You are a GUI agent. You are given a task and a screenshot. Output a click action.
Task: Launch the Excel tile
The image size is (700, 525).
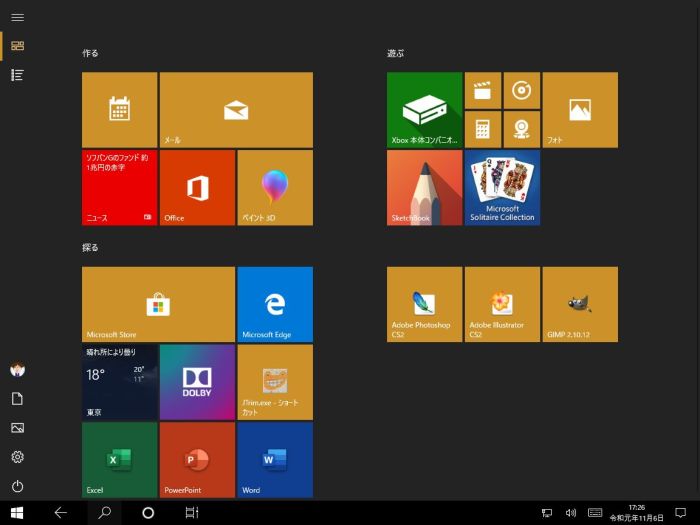[x=119, y=459]
